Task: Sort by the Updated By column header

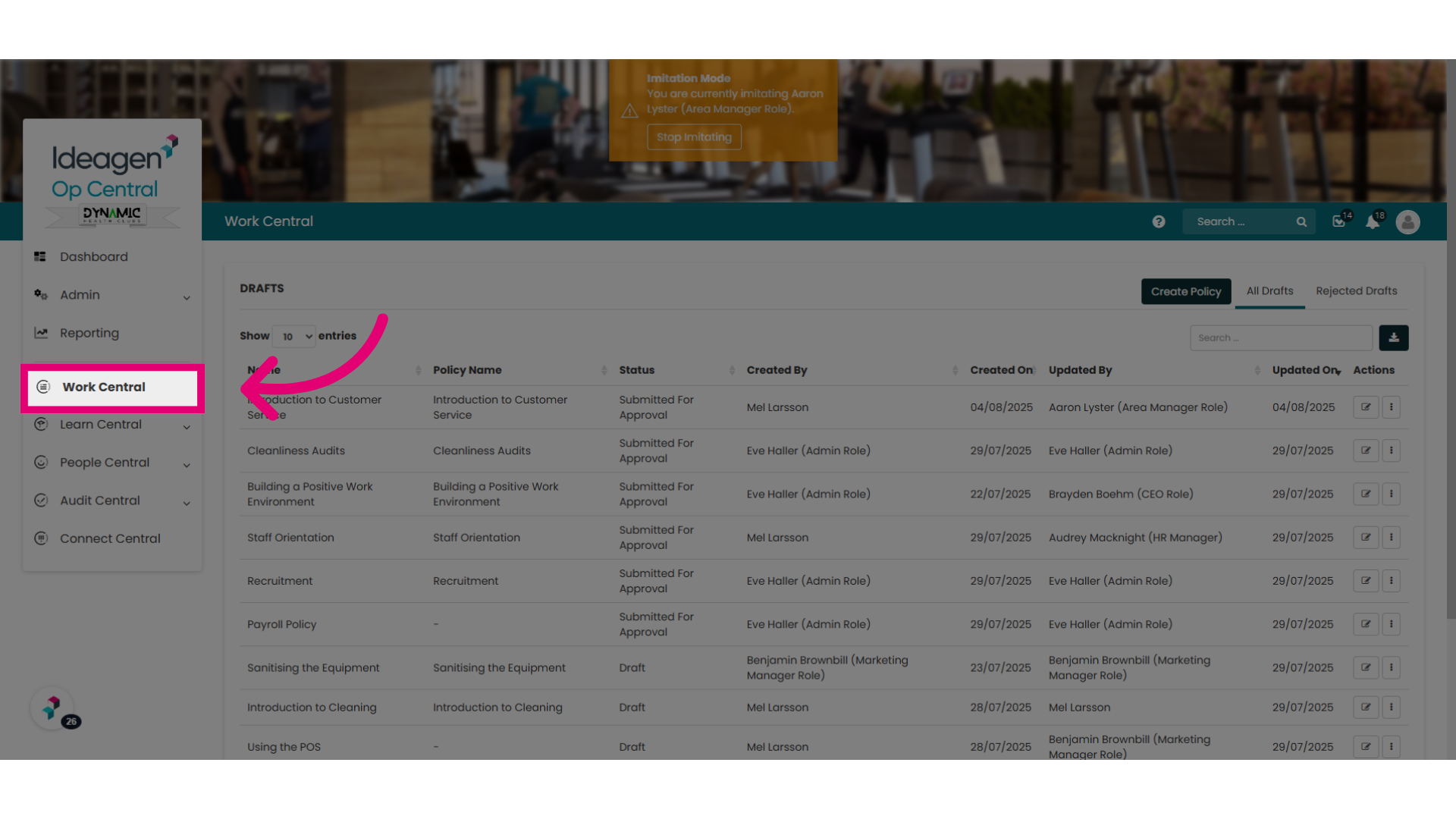Action: [1080, 370]
